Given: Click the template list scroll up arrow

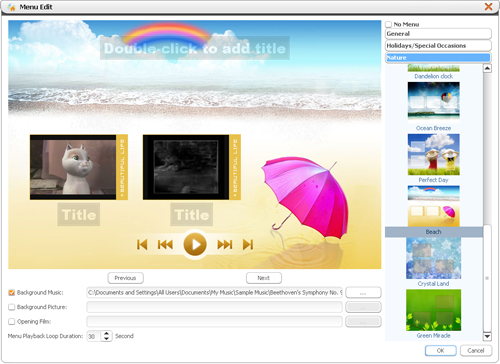Looking at the screenshot, I should click(487, 68).
